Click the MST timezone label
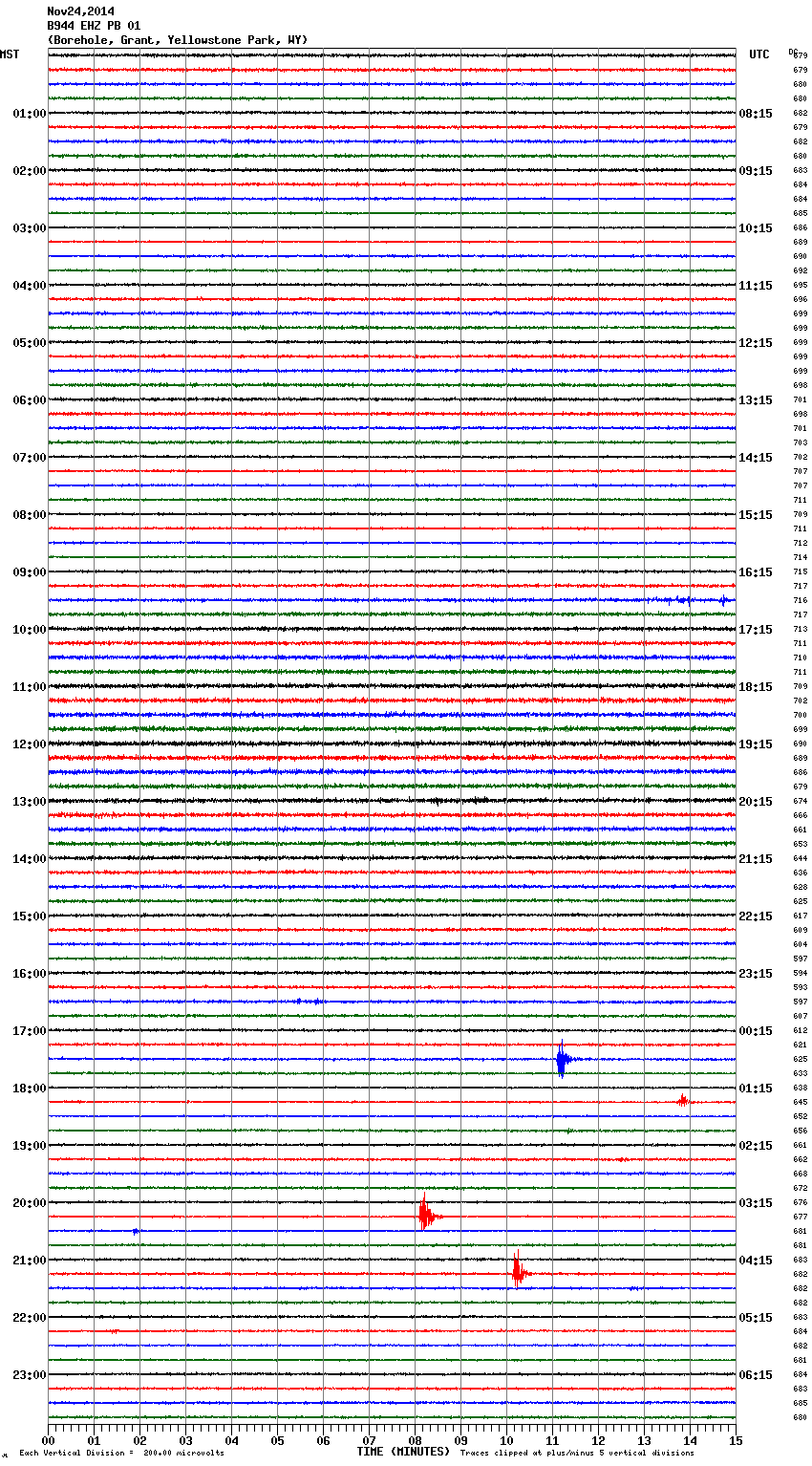The width and height of the screenshot is (812, 1466). point(10,54)
